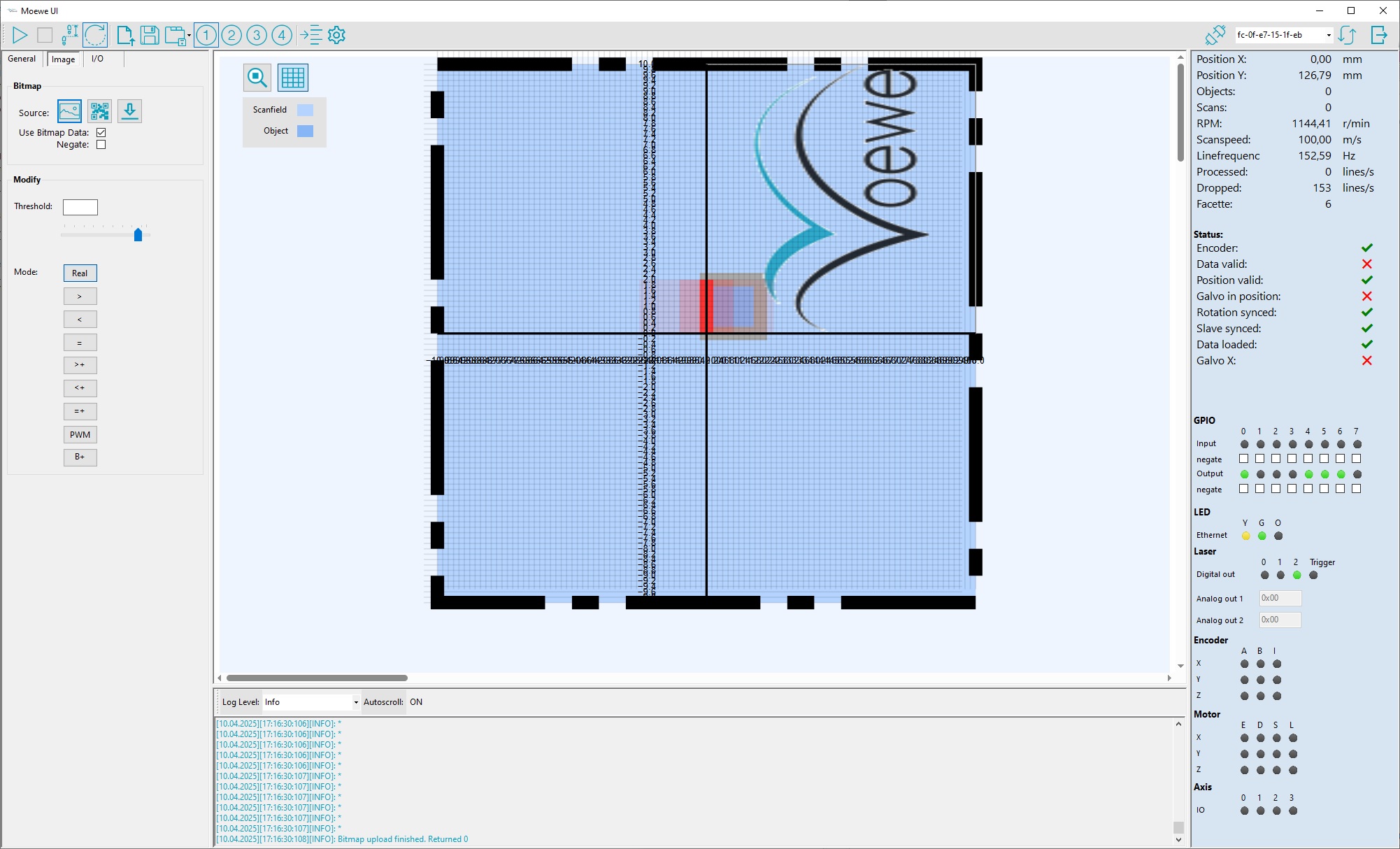Switch to the Image tab
This screenshot has height=849, width=1400.
(63, 59)
